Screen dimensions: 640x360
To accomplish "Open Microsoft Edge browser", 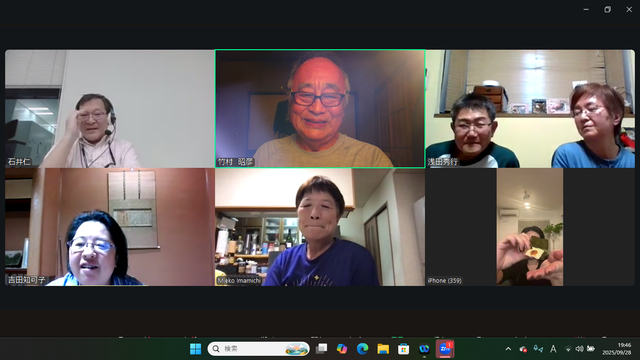I will [x=362, y=349].
